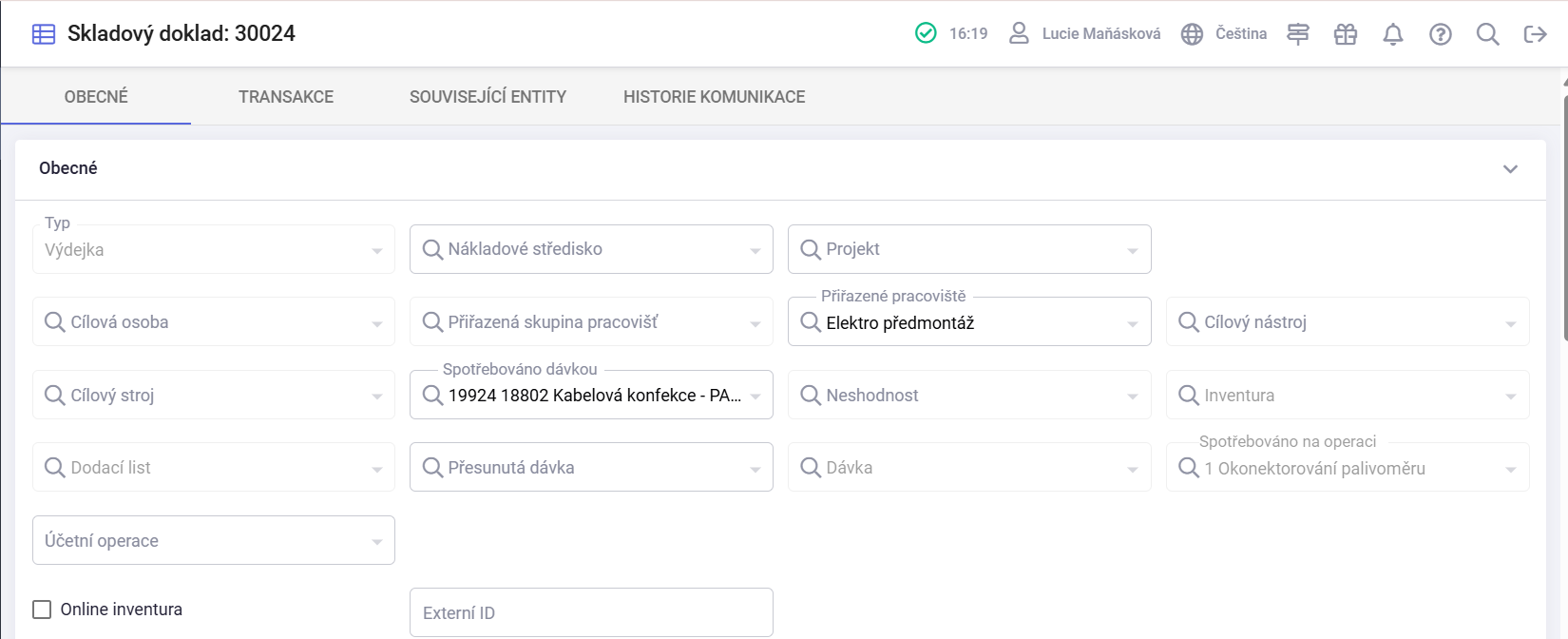Click the logout icon
The image size is (1568, 639).
(x=1536, y=34)
